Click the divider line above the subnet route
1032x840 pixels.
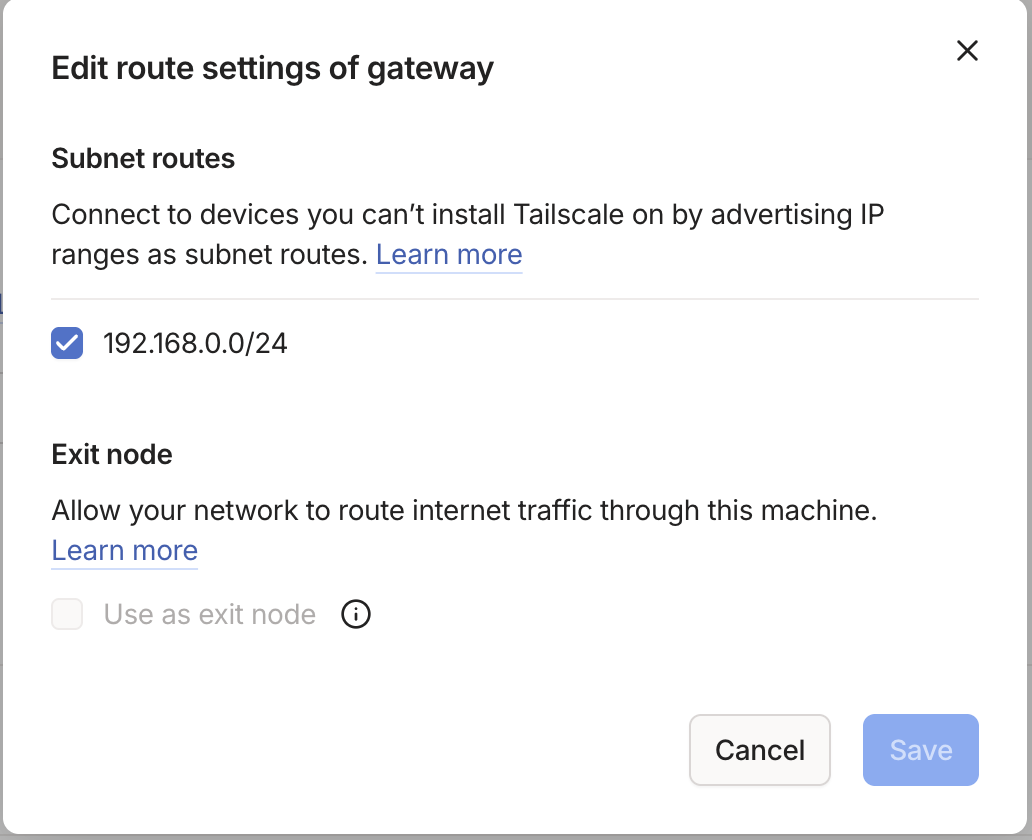point(514,298)
